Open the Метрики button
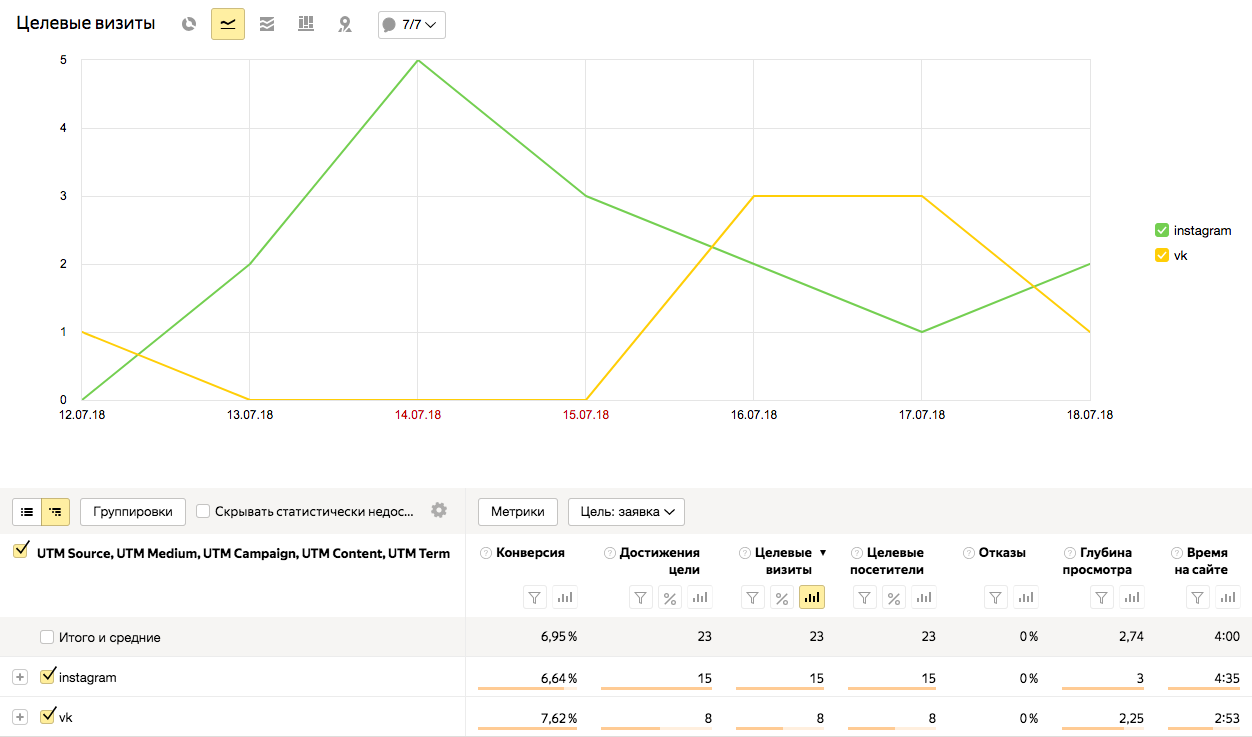Viewport: 1252px width, 737px height. pyautogui.click(x=518, y=511)
